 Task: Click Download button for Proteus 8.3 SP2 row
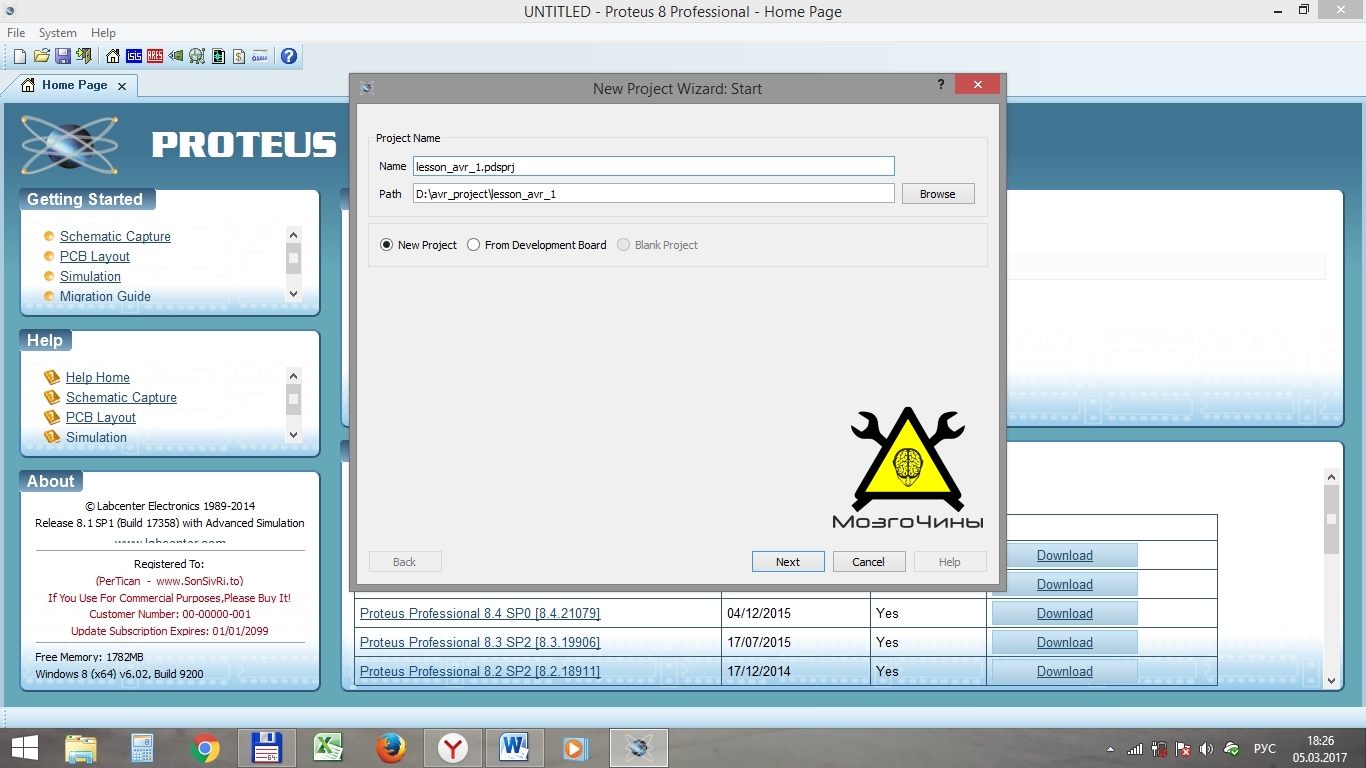point(1064,642)
